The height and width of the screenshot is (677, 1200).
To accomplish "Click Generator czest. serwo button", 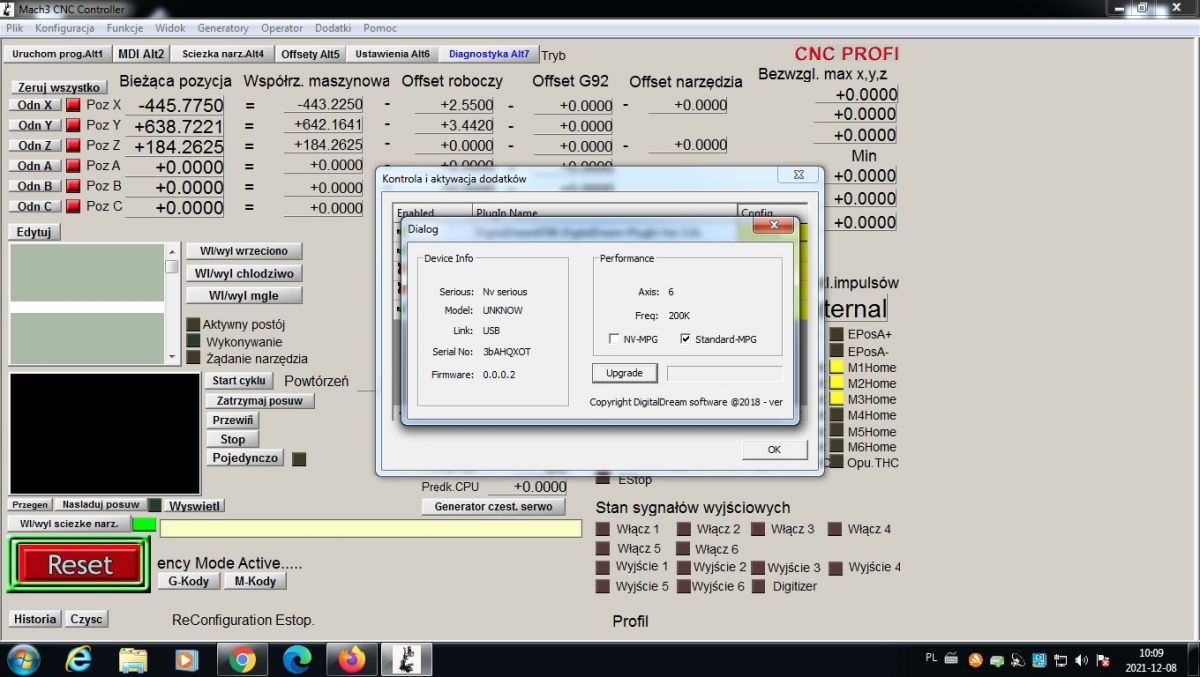I will 493,507.
